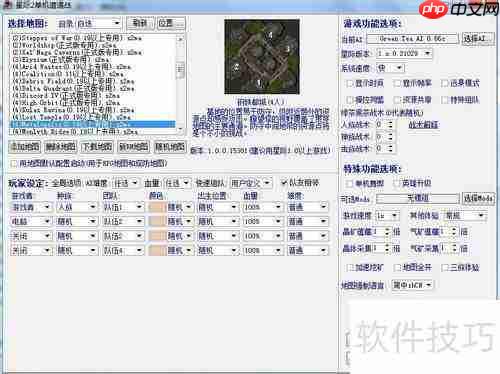Viewport: 500px width, 374px height.
Task: Click the 晶矿采集 spinner arrows
Action: tap(387, 248)
